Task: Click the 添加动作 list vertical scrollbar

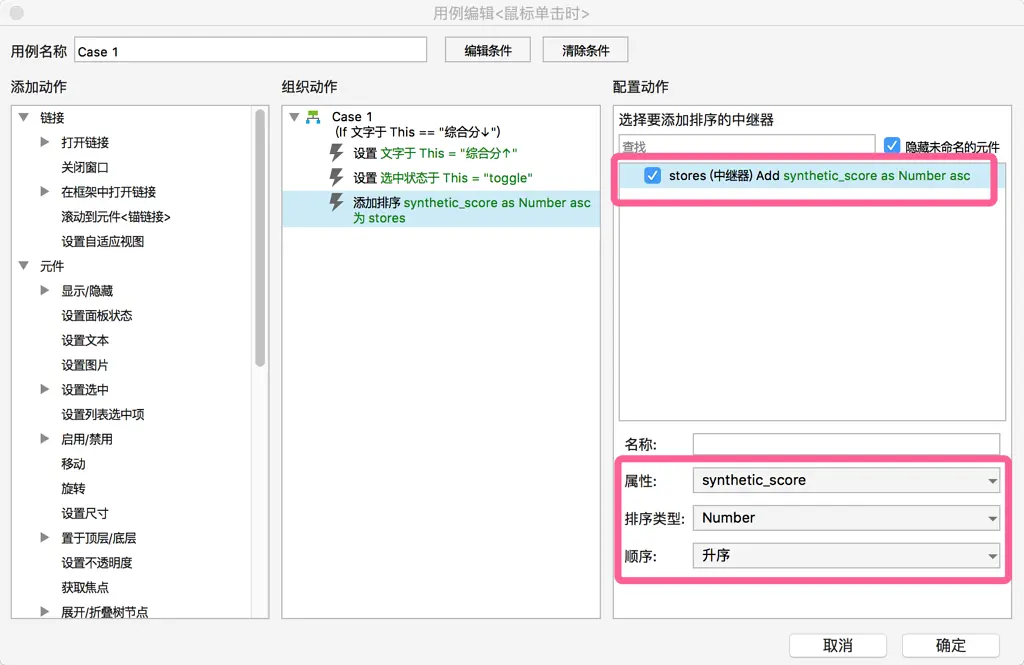Action: (x=261, y=240)
